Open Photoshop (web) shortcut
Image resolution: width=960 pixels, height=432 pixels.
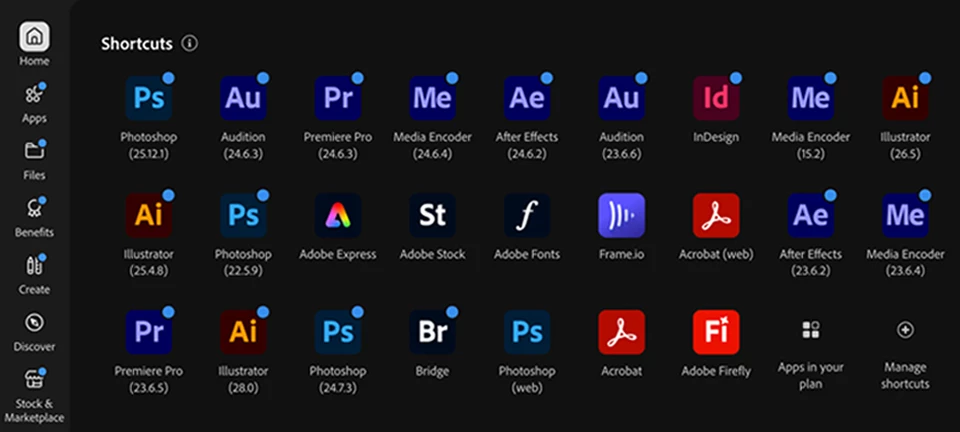click(527, 332)
